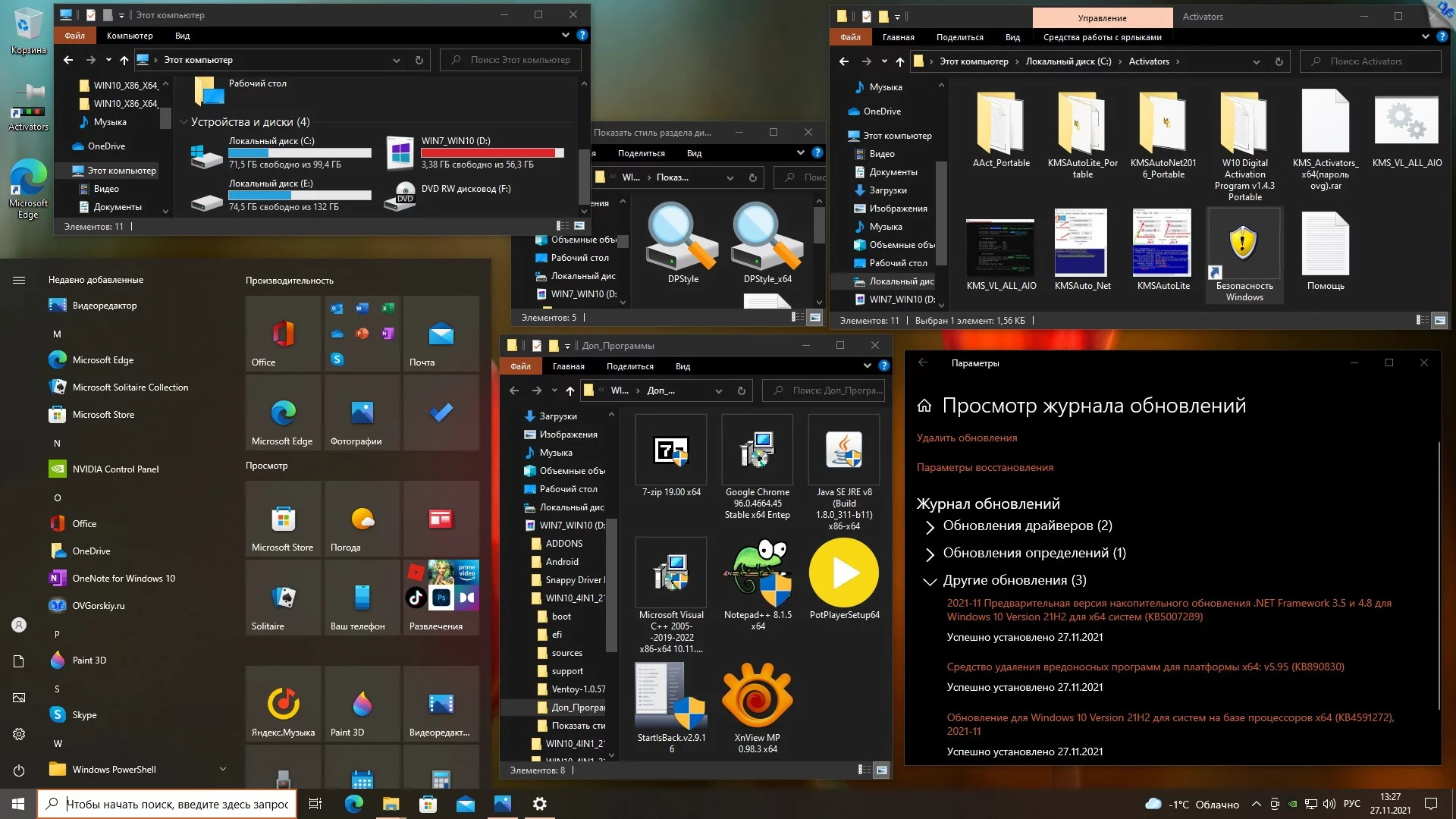Open the Settings gear on taskbar
This screenshot has height=819, width=1456.
(x=539, y=804)
